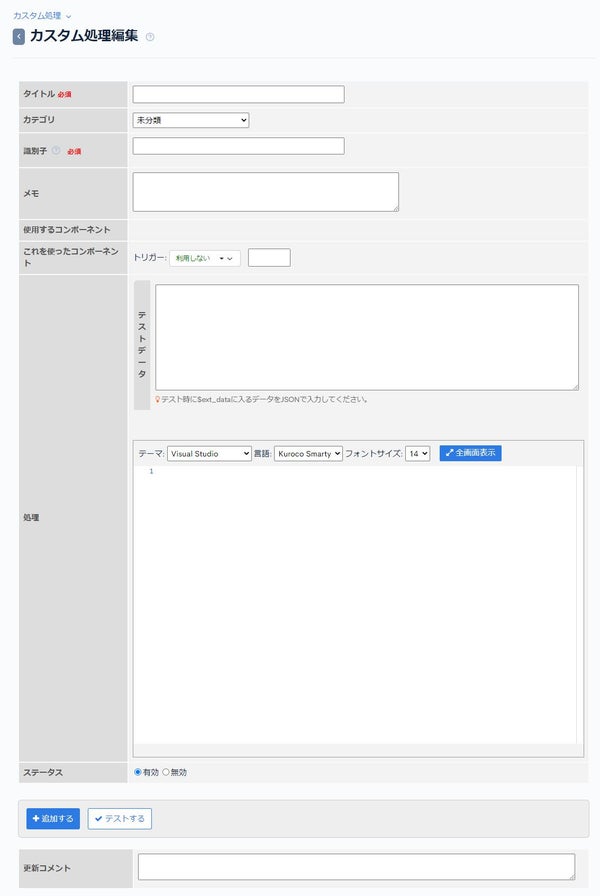This screenshot has width=600, height=896.
Task: Open the カスタム処理 breadcrumb dropdown
Action: point(42,16)
